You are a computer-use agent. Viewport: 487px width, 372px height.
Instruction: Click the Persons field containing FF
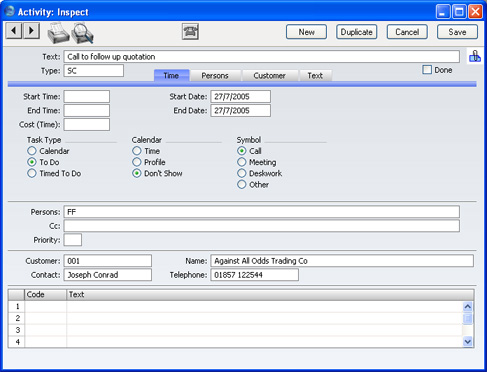pyautogui.click(x=262, y=212)
